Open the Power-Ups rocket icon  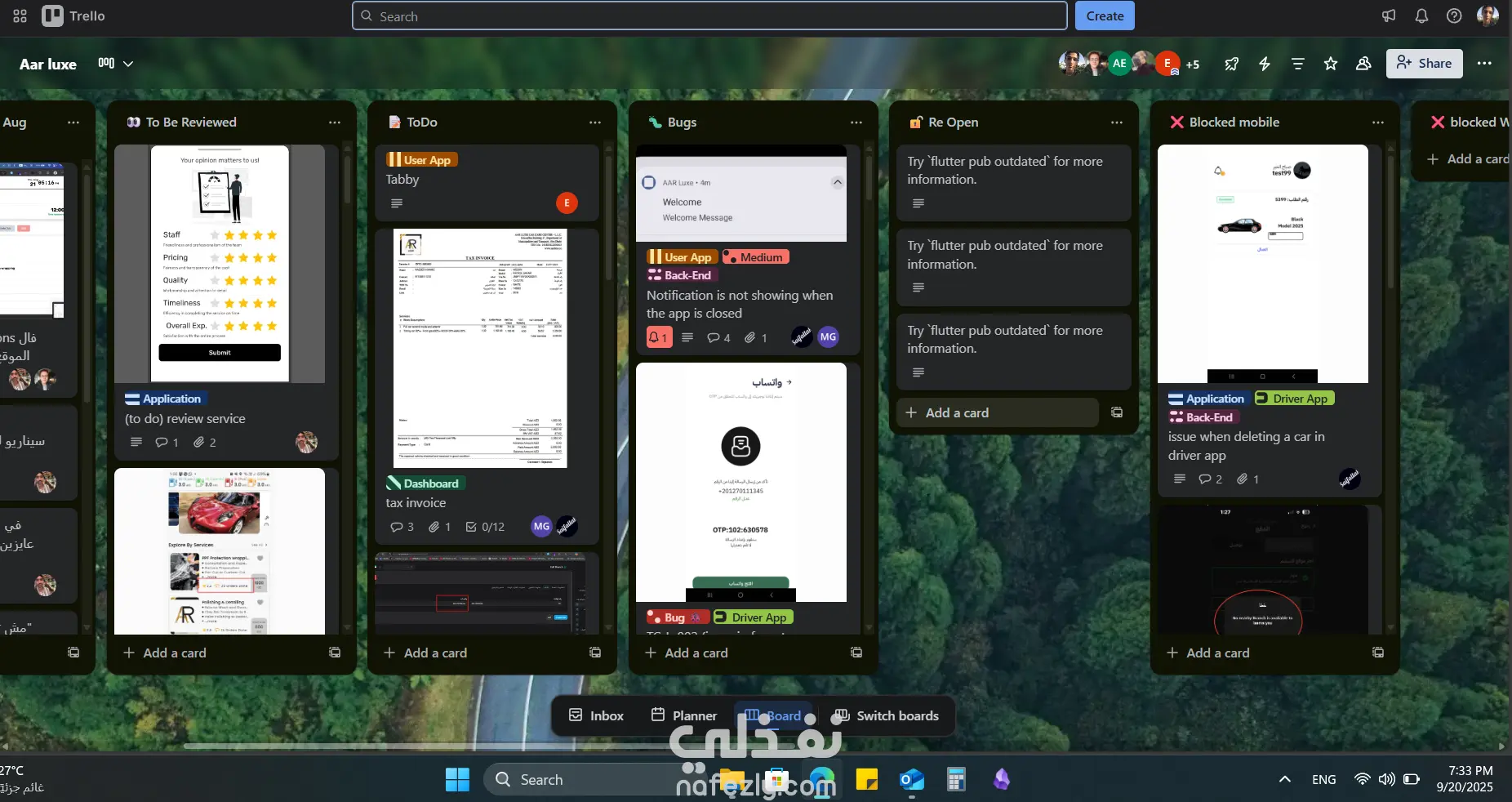tap(1232, 64)
